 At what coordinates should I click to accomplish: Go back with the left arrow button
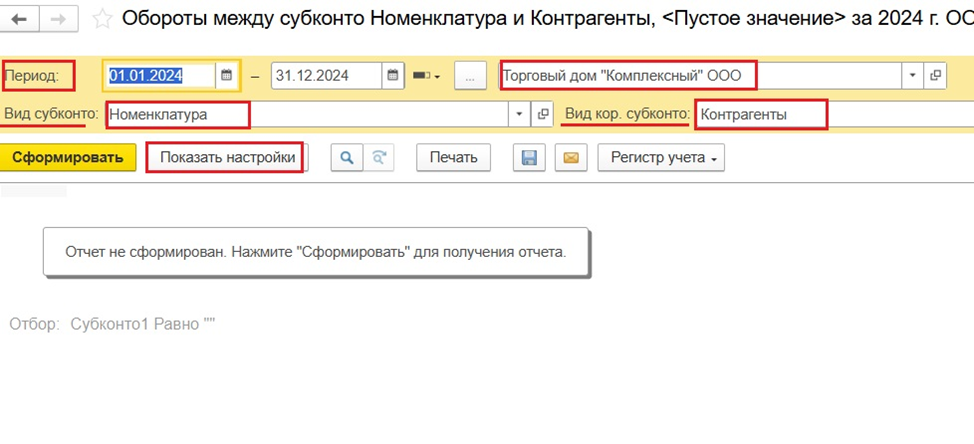tap(20, 19)
